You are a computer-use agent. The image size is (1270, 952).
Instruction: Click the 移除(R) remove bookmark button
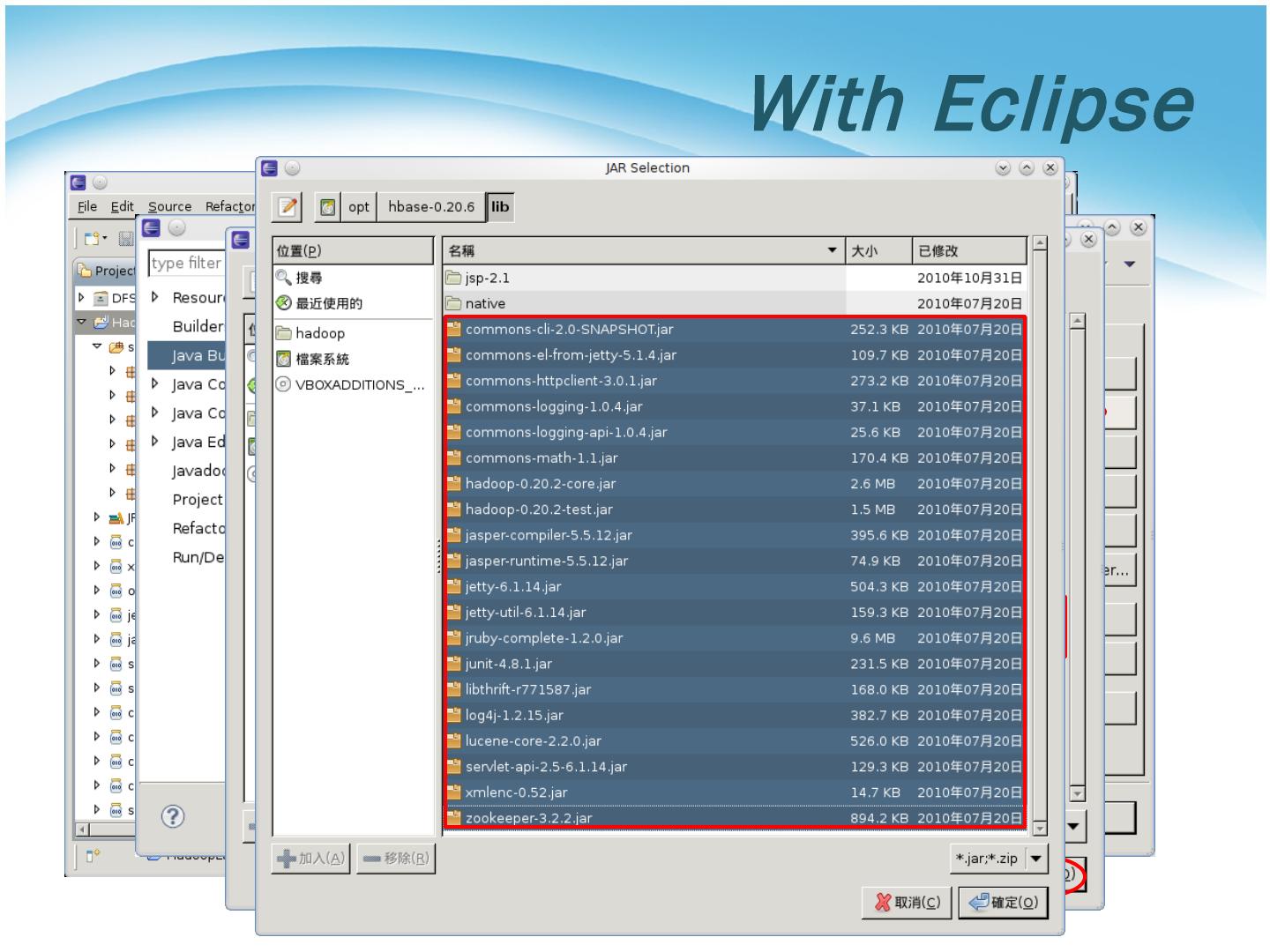point(396,859)
